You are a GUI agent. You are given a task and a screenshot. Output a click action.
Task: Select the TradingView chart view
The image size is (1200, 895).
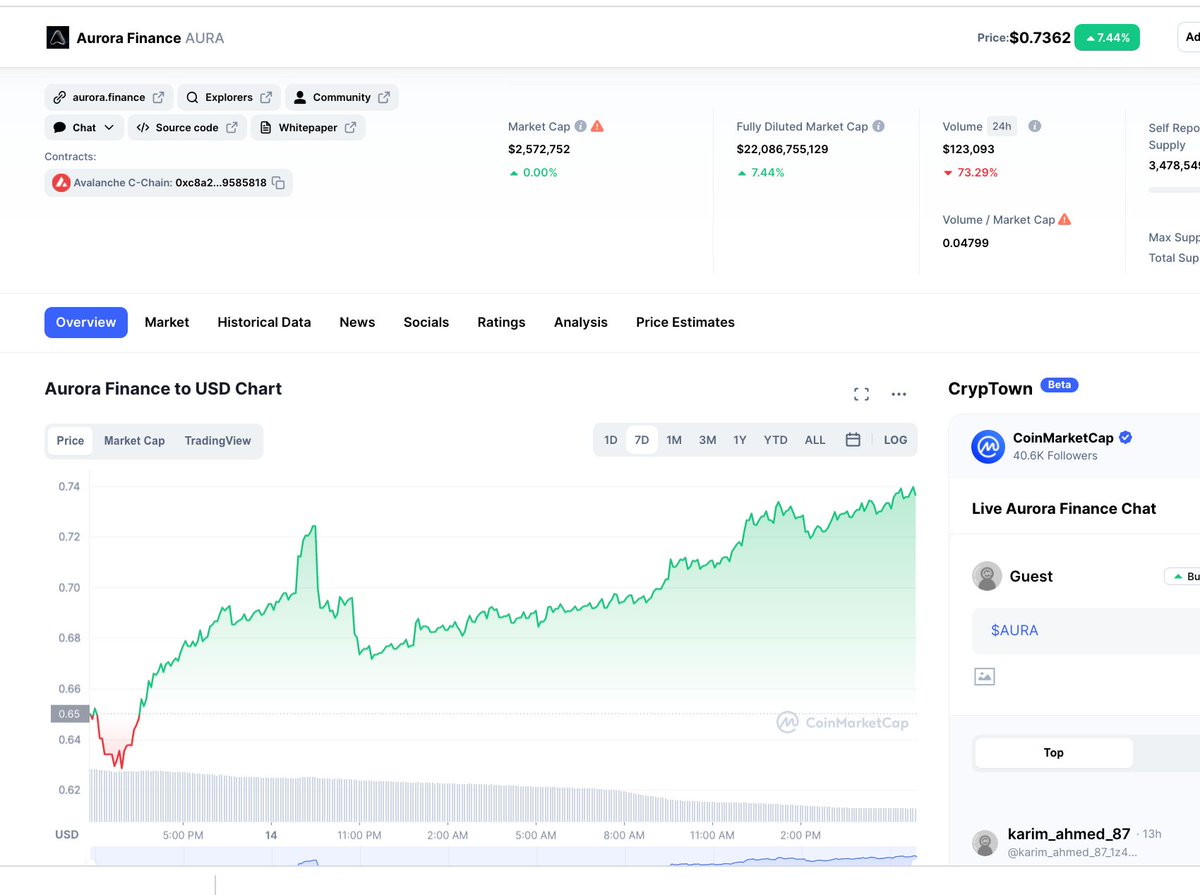coord(218,441)
